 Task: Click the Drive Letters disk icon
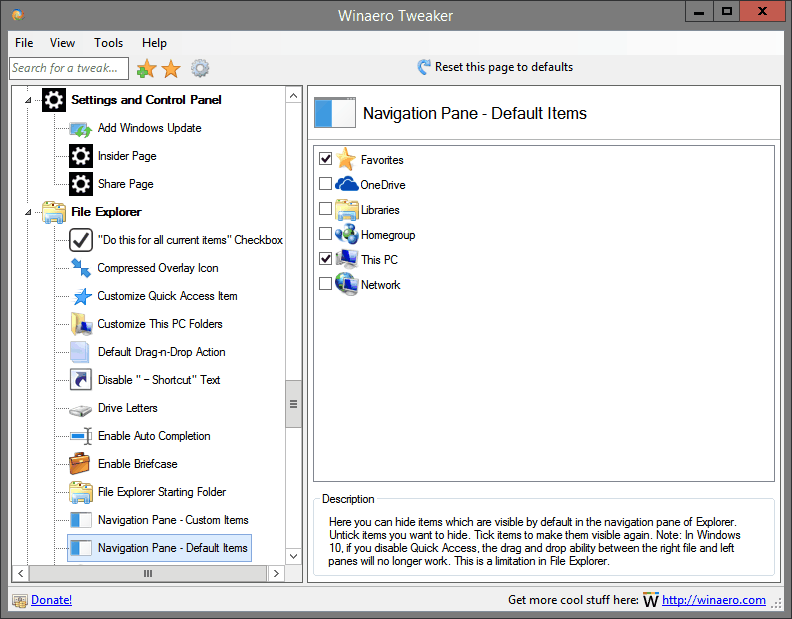click(x=80, y=410)
